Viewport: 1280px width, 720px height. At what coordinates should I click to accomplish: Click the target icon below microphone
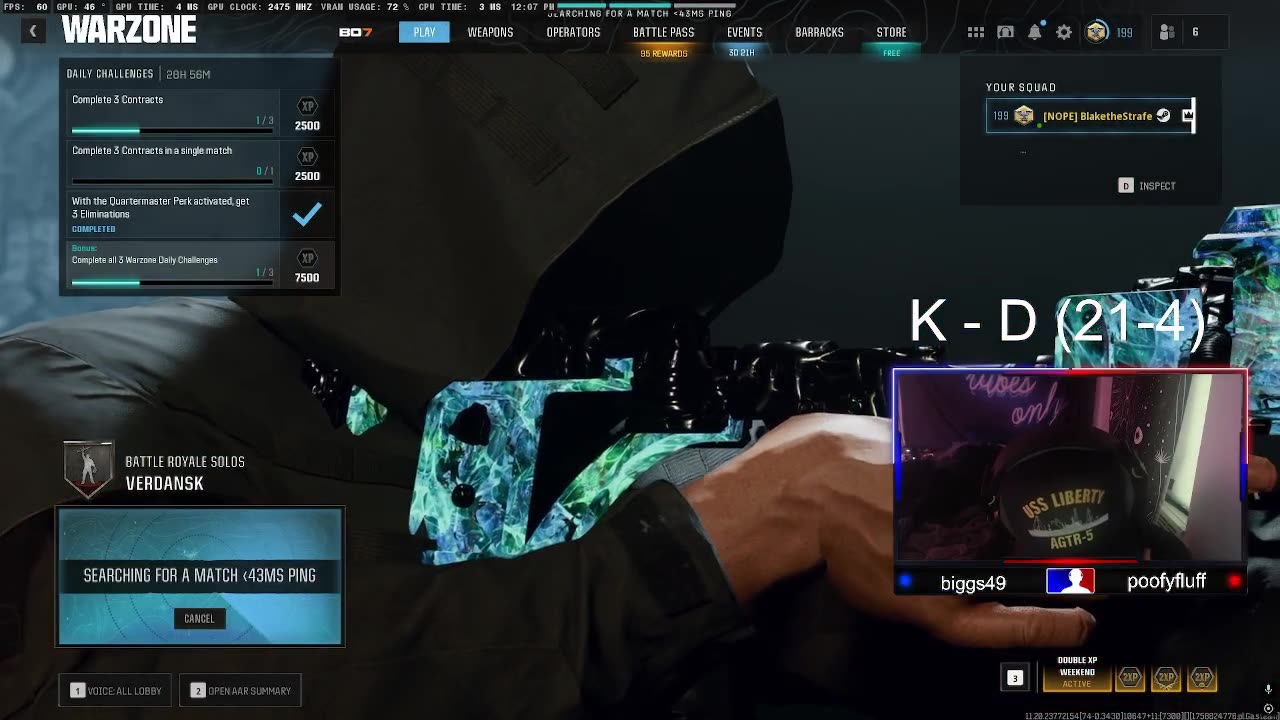pyautogui.click(x=1268, y=708)
